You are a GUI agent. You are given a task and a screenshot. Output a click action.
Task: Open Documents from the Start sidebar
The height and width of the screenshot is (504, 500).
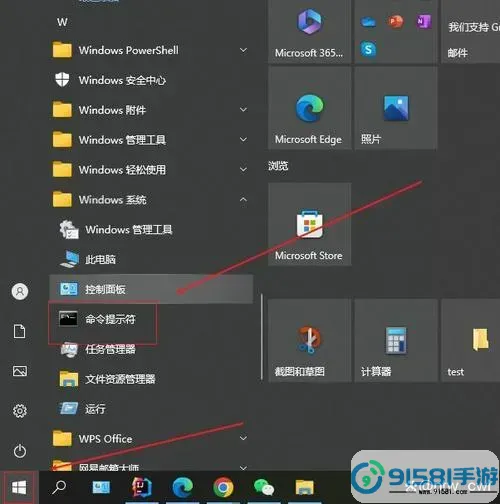click(20, 331)
